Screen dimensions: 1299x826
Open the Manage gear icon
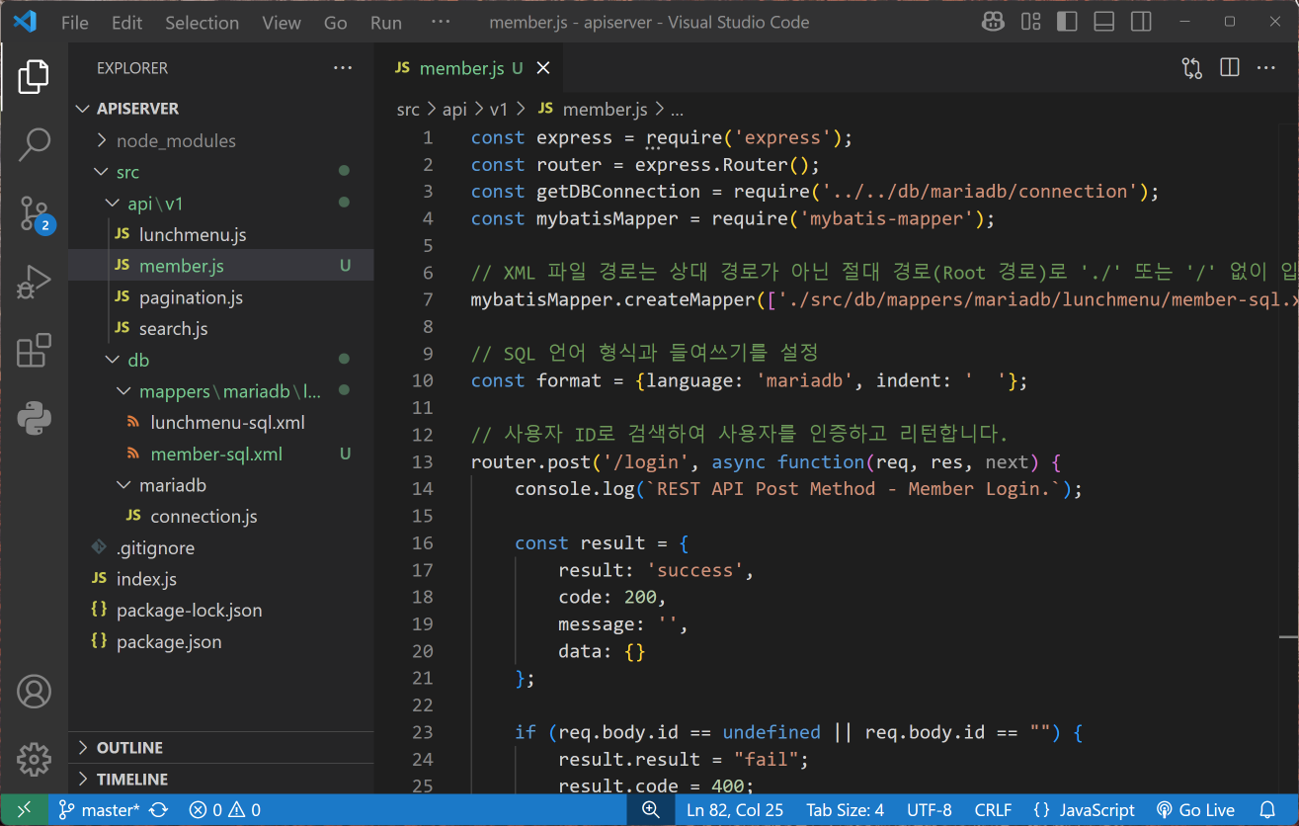click(34, 760)
